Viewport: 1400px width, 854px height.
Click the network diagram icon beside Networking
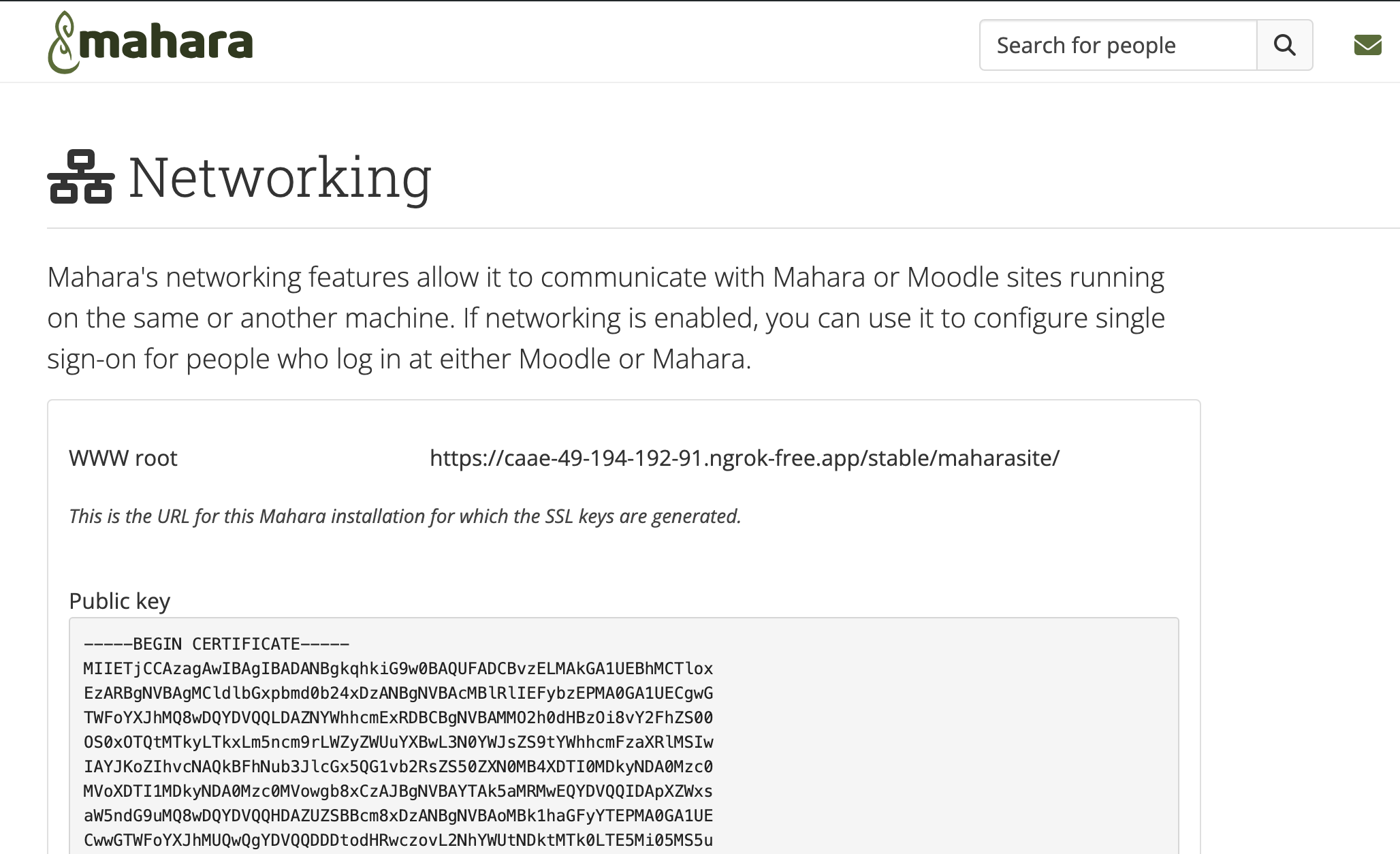tap(80, 177)
